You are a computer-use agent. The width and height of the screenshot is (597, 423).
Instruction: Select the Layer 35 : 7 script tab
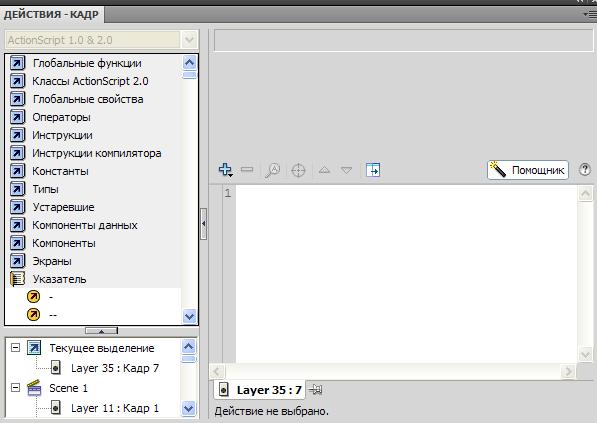[x=260, y=390]
